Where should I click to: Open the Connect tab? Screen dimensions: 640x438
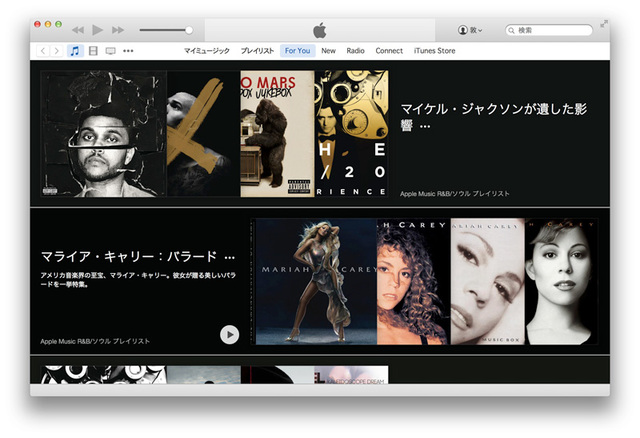click(389, 51)
